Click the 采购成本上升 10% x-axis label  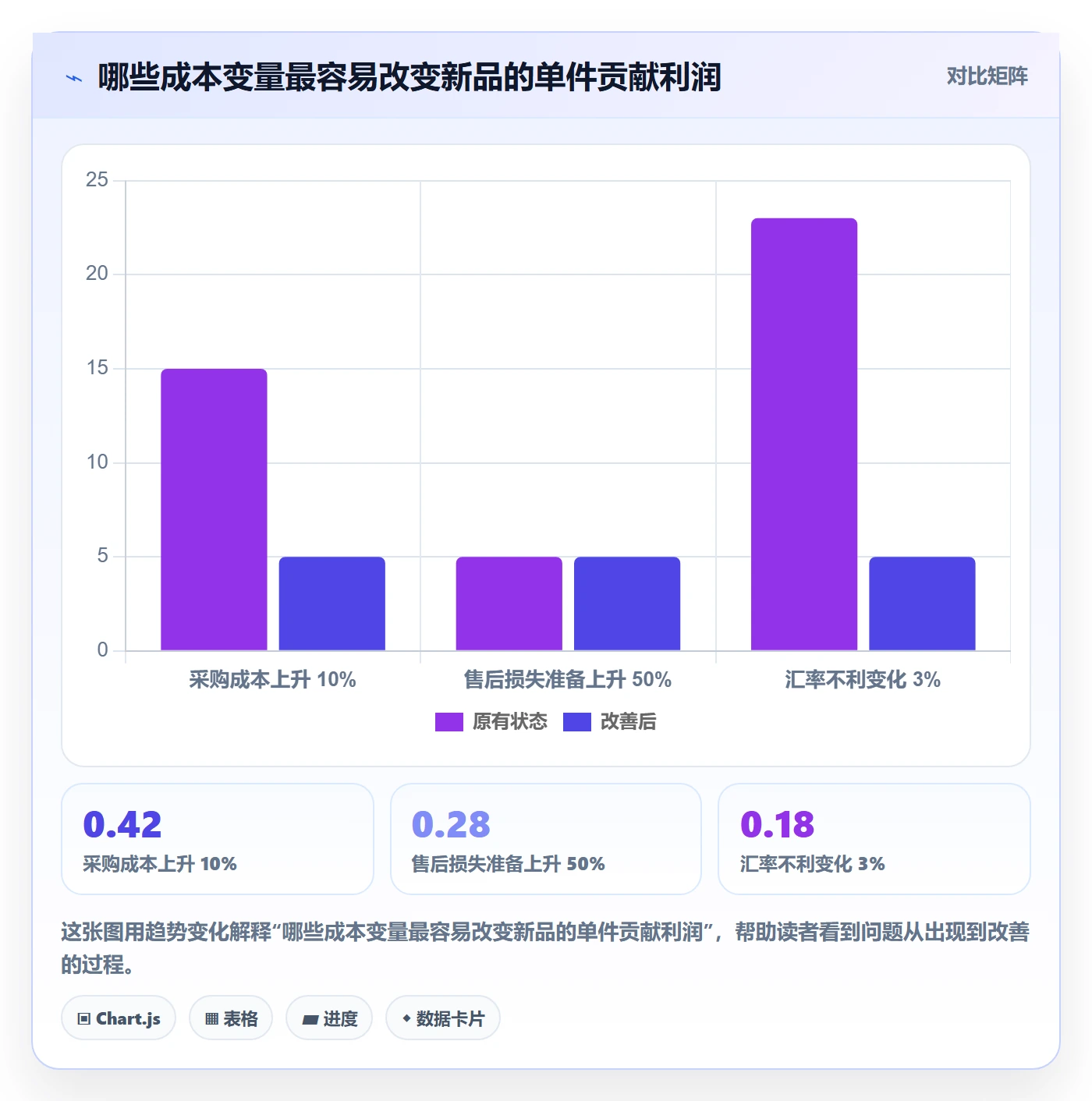pyautogui.click(x=272, y=680)
